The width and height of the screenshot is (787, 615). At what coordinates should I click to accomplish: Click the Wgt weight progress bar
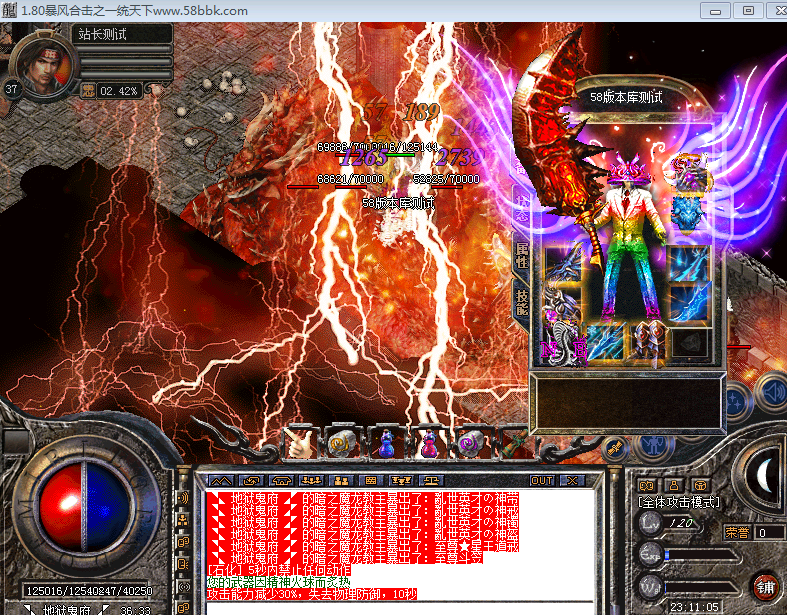[702, 587]
